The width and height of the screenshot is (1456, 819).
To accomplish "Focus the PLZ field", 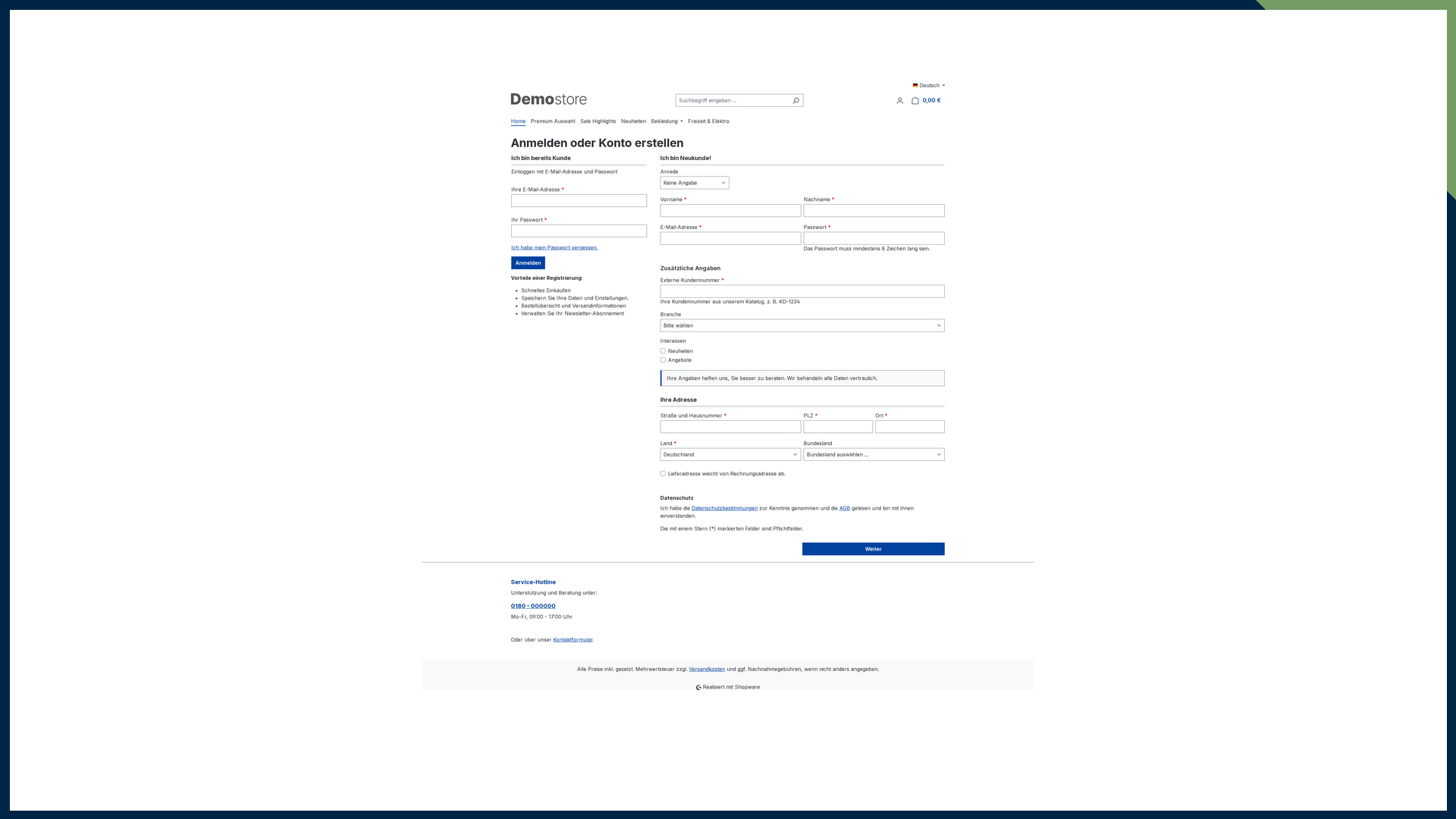I will 838,427.
